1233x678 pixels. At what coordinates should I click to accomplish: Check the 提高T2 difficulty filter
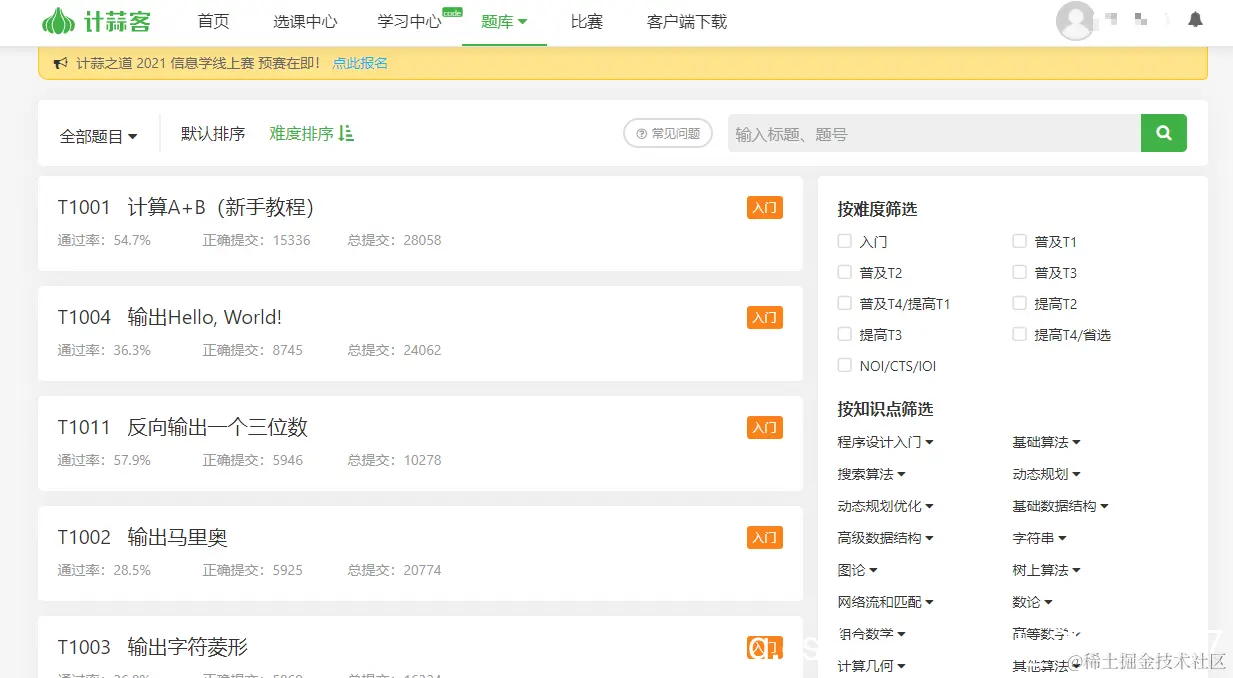[x=1018, y=303]
